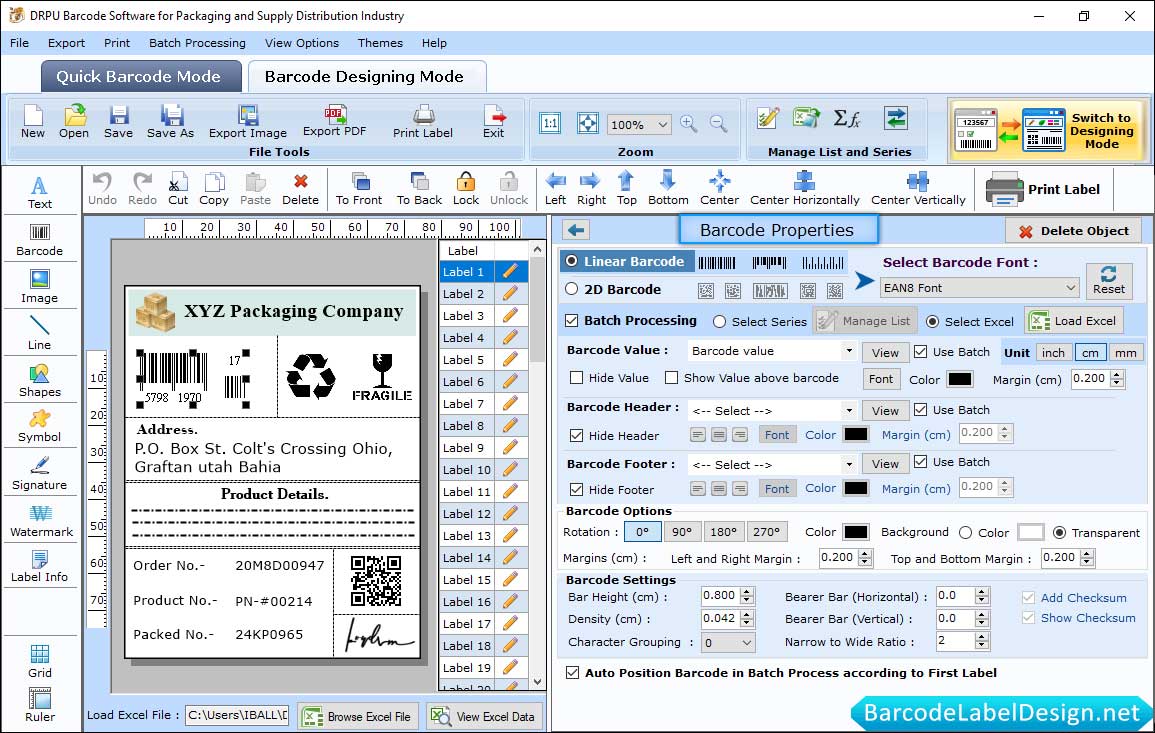
Task: Click the zoom in magnifier
Action: (x=689, y=124)
